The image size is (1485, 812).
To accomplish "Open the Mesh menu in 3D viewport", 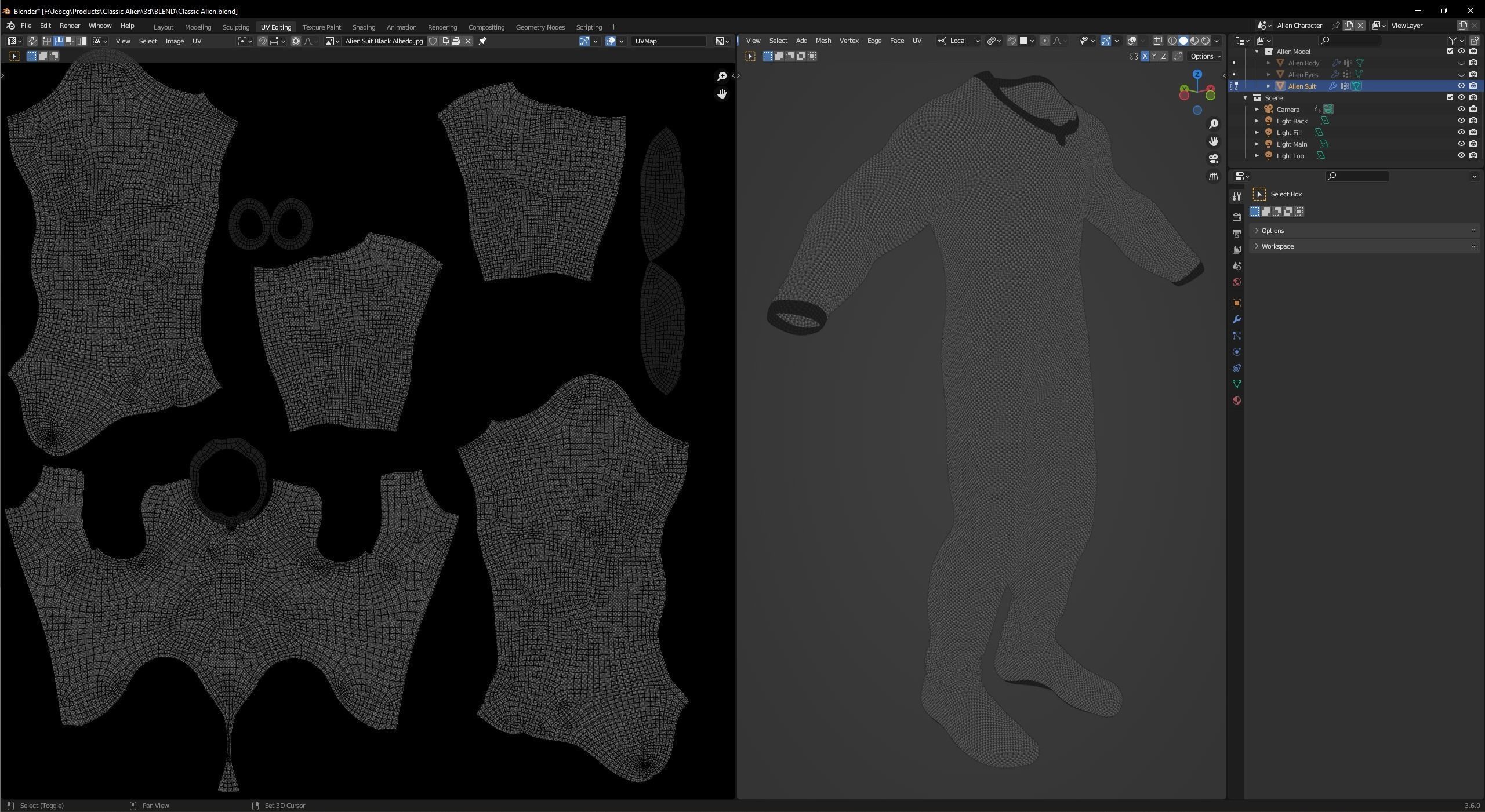I will tap(823, 41).
